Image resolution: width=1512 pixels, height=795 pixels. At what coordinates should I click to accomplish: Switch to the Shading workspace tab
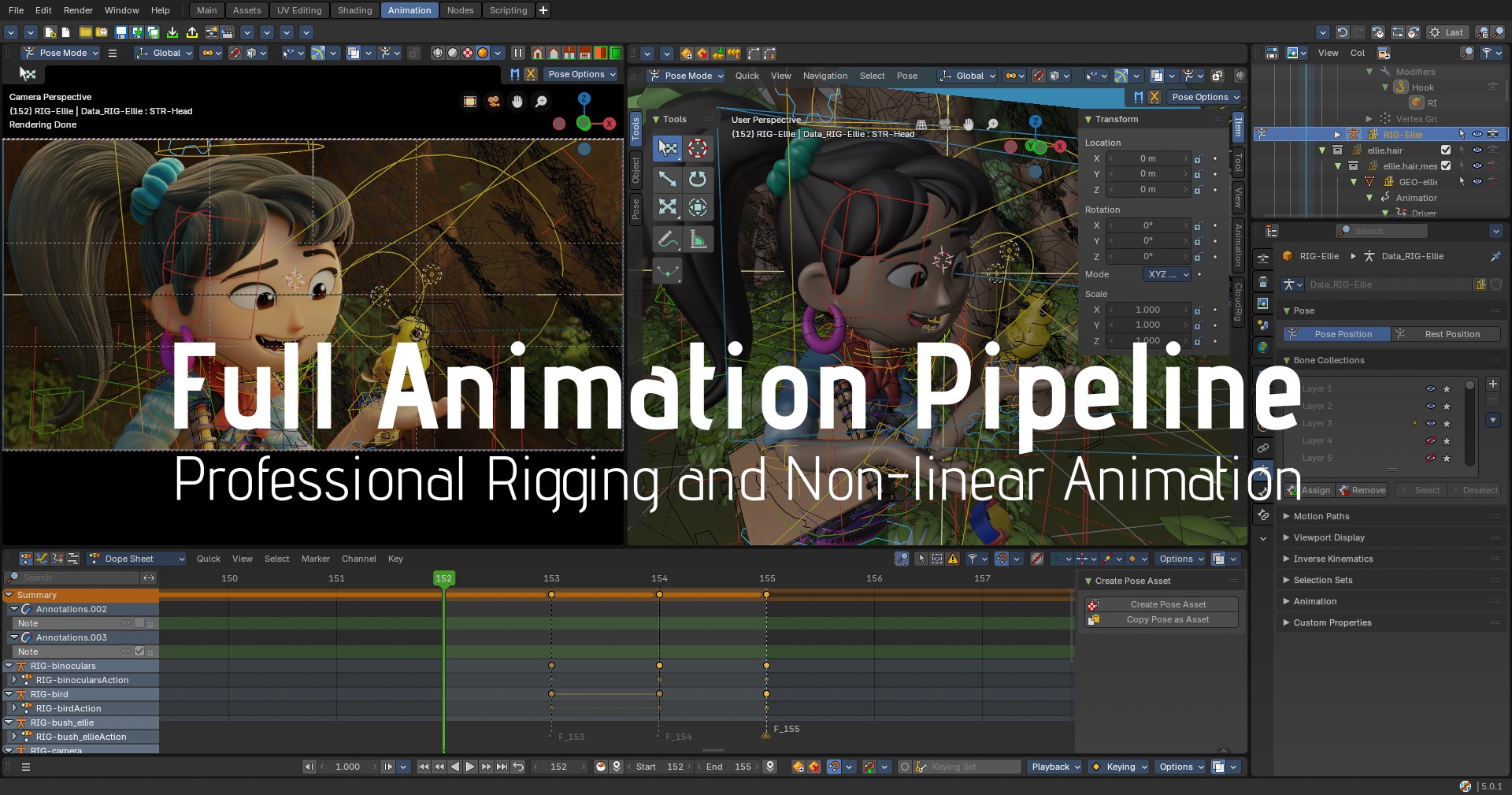tap(354, 10)
